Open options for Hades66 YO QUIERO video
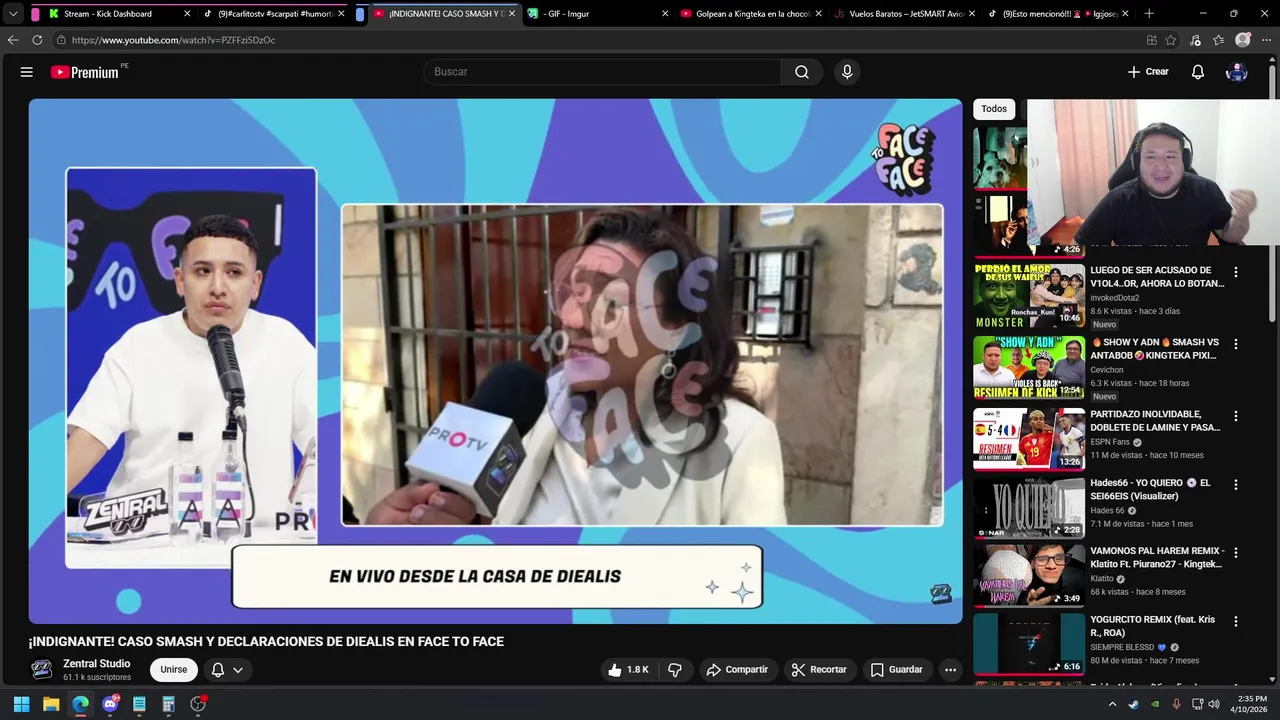Screen dimensions: 1280x720 click(x=1236, y=485)
